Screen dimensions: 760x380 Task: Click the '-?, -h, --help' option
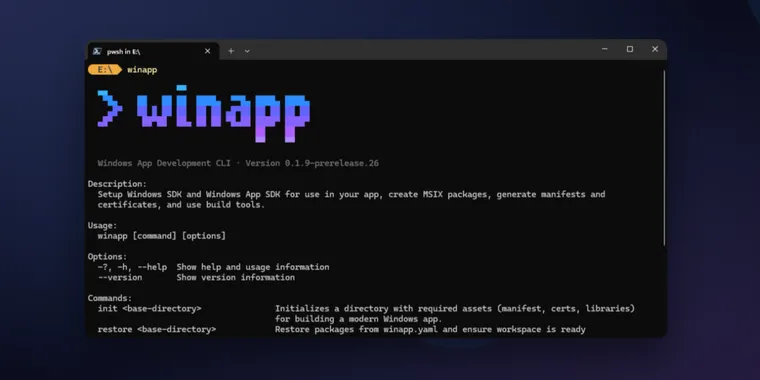(x=132, y=267)
